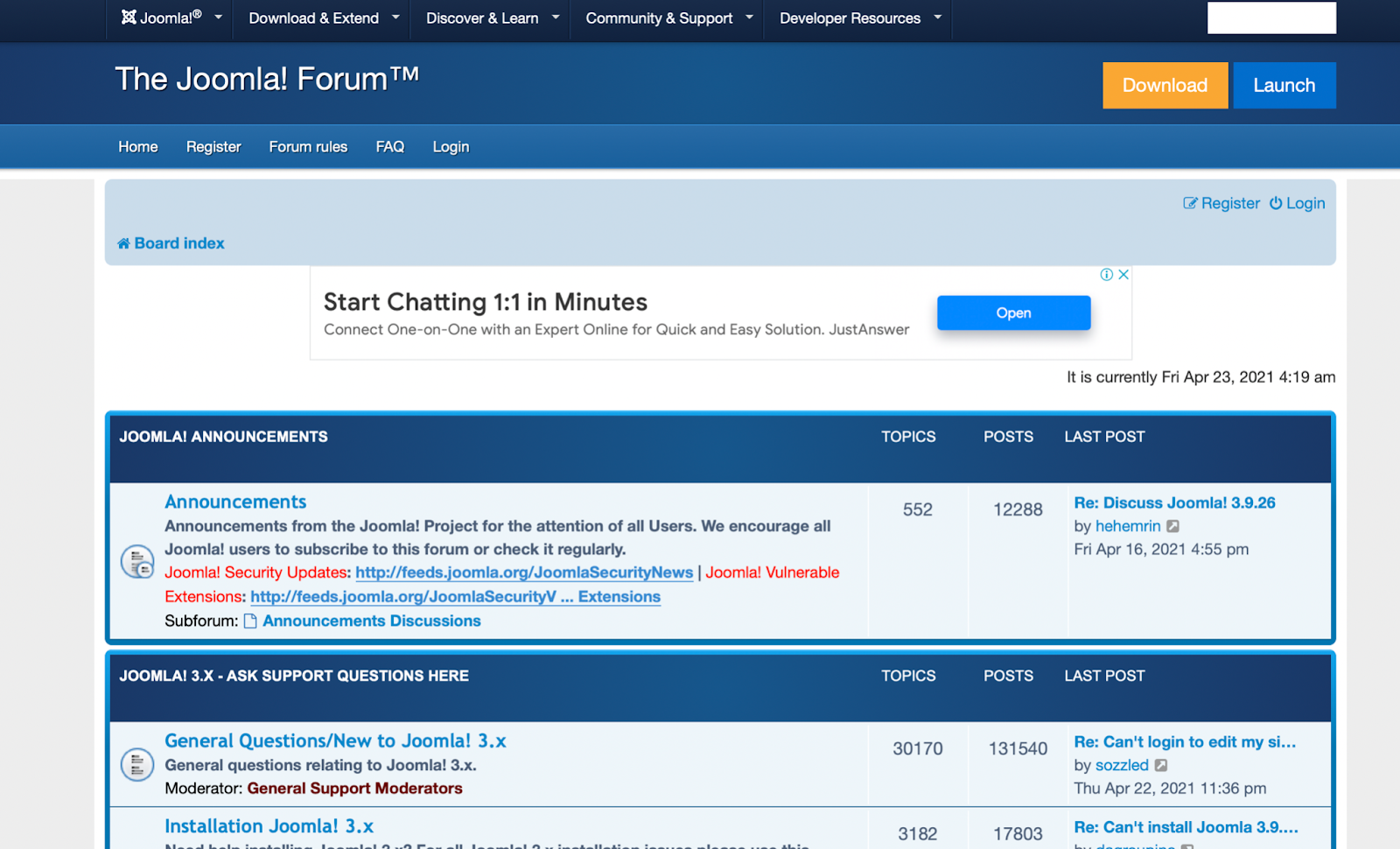Image resolution: width=1400 pixels, height=849 pixels.
Task: Click the Announcements topics count 552
Action: pyautogui.click(x=918, y=509)
